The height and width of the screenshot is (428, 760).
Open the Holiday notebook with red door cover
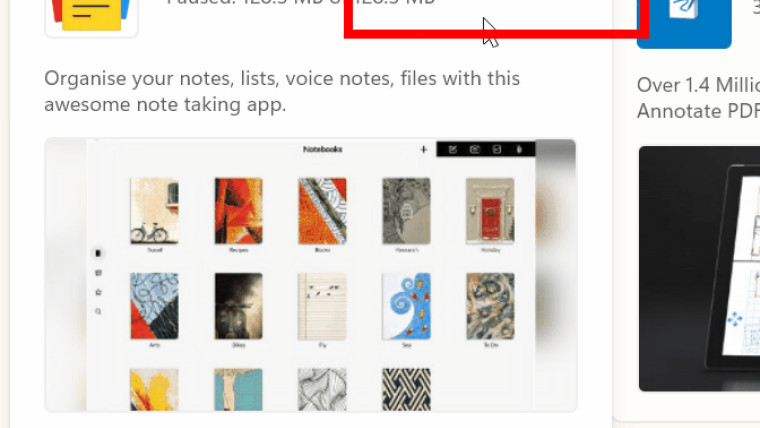(x=490, y=211)
